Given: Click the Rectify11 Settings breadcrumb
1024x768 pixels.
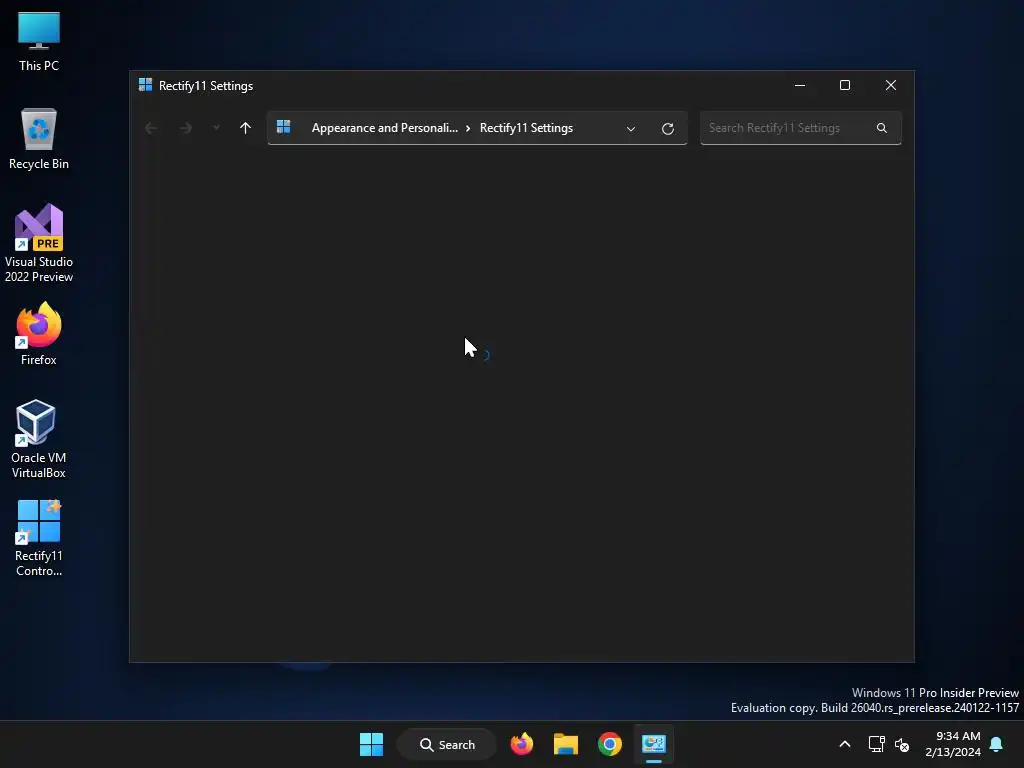Looking at the screenshot, I should coord(526,128).
